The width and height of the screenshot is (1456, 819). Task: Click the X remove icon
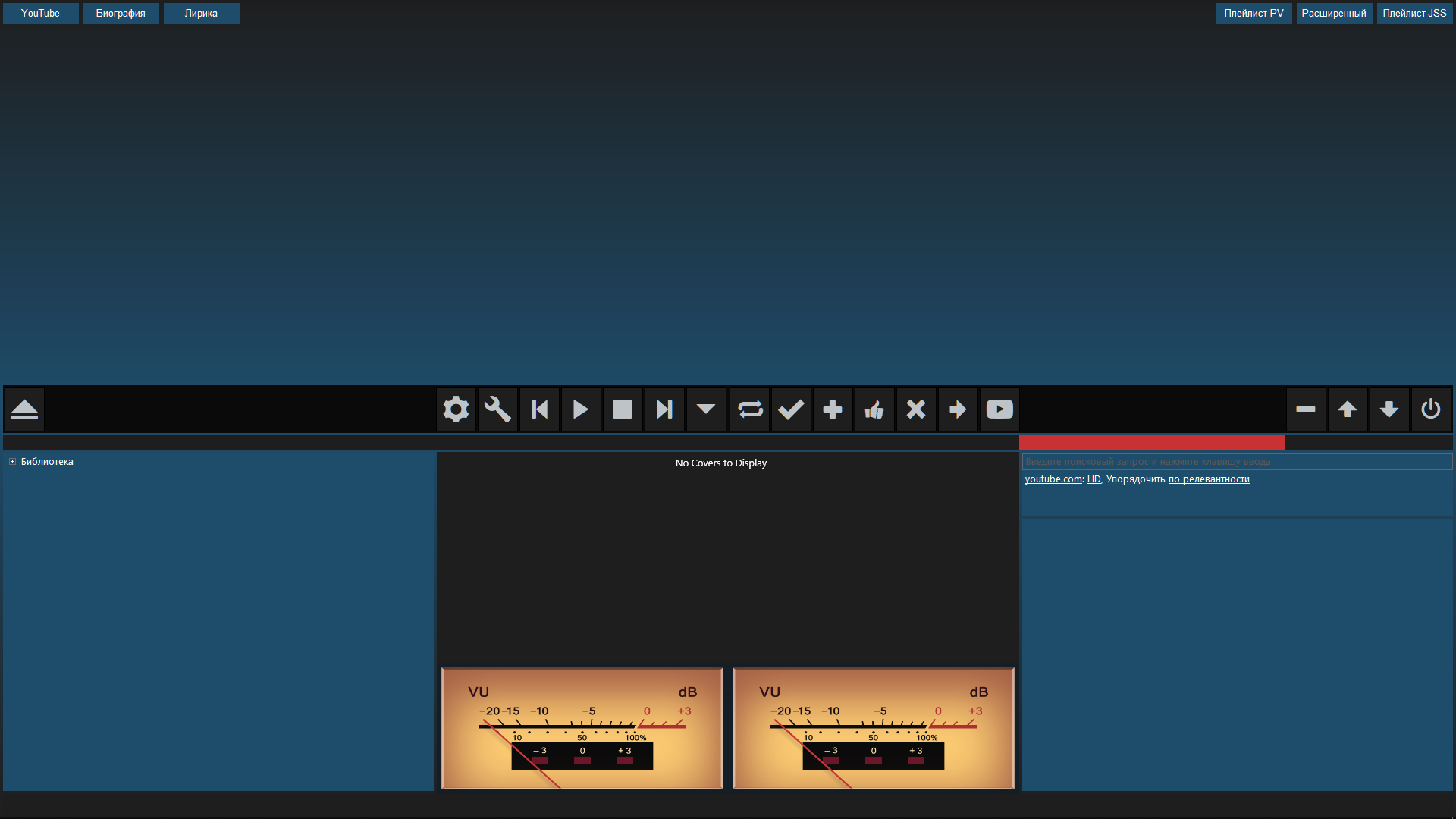[916, 409]
